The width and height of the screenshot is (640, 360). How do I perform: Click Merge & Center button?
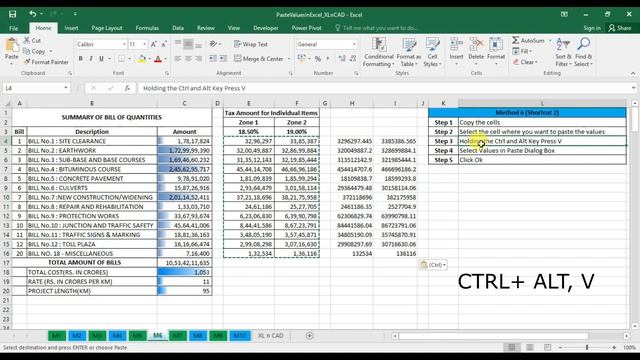point(259,59)
